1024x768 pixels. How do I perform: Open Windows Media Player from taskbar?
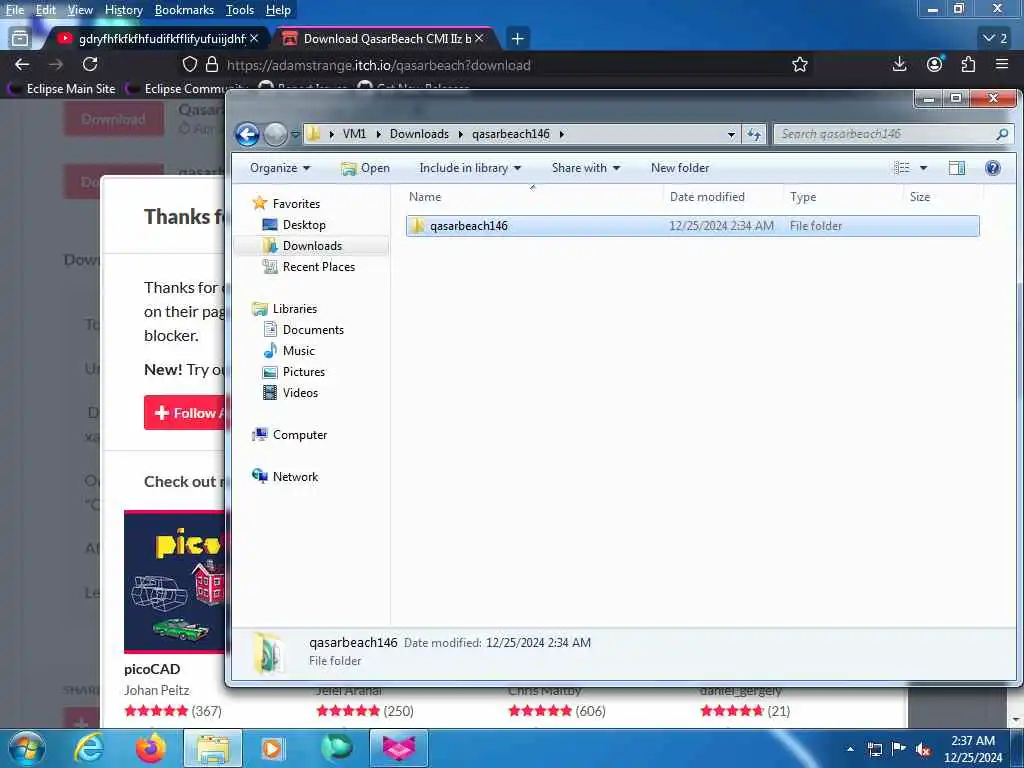click(x=272, y=748)
